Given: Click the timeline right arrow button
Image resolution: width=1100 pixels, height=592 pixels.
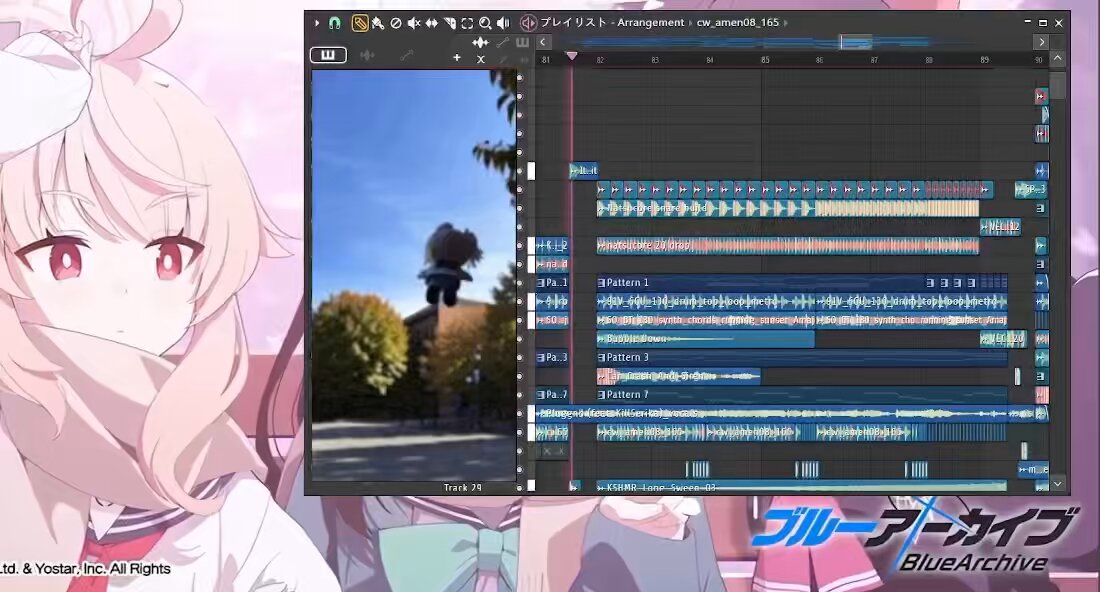Looking at the screenshot, I should pyautogui.click(x=1042, y=43).
